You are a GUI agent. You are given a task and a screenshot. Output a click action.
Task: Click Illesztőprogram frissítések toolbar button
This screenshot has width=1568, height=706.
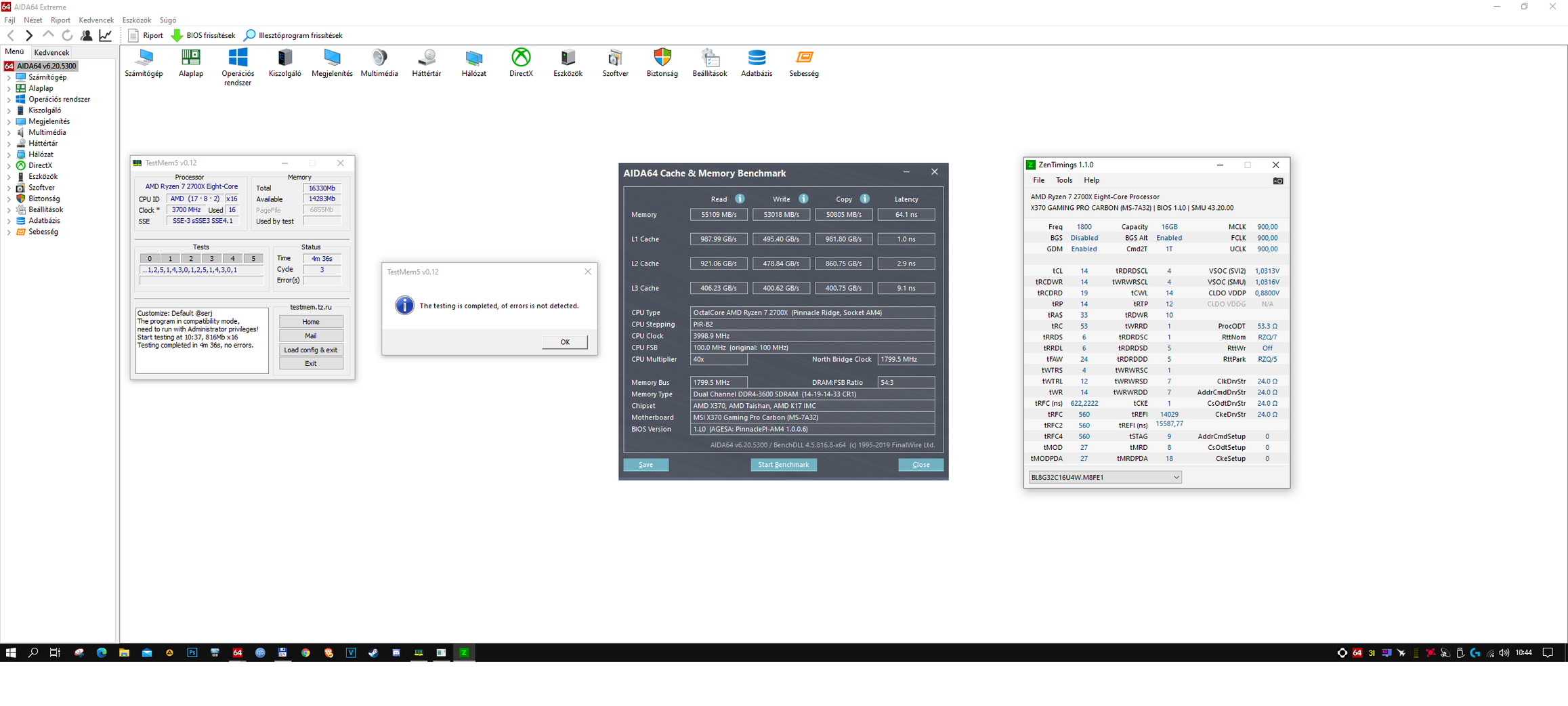(x=293, y=35)
